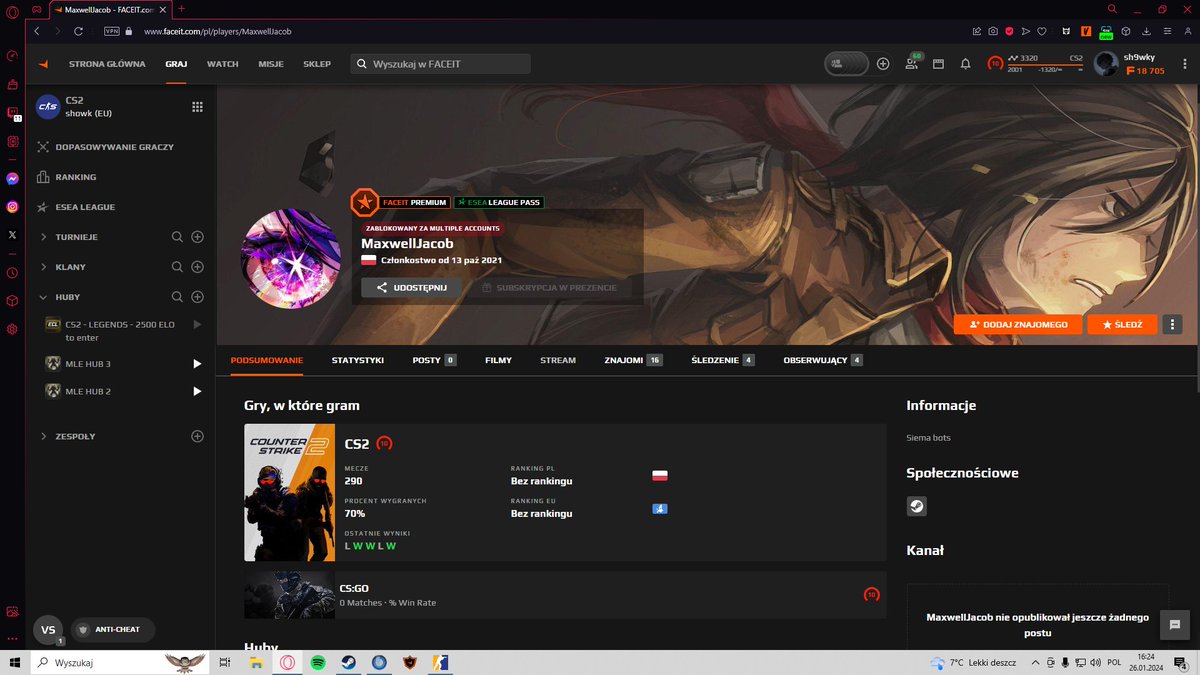Open Instagram in the Opera sidebar

tap(12, 207)
